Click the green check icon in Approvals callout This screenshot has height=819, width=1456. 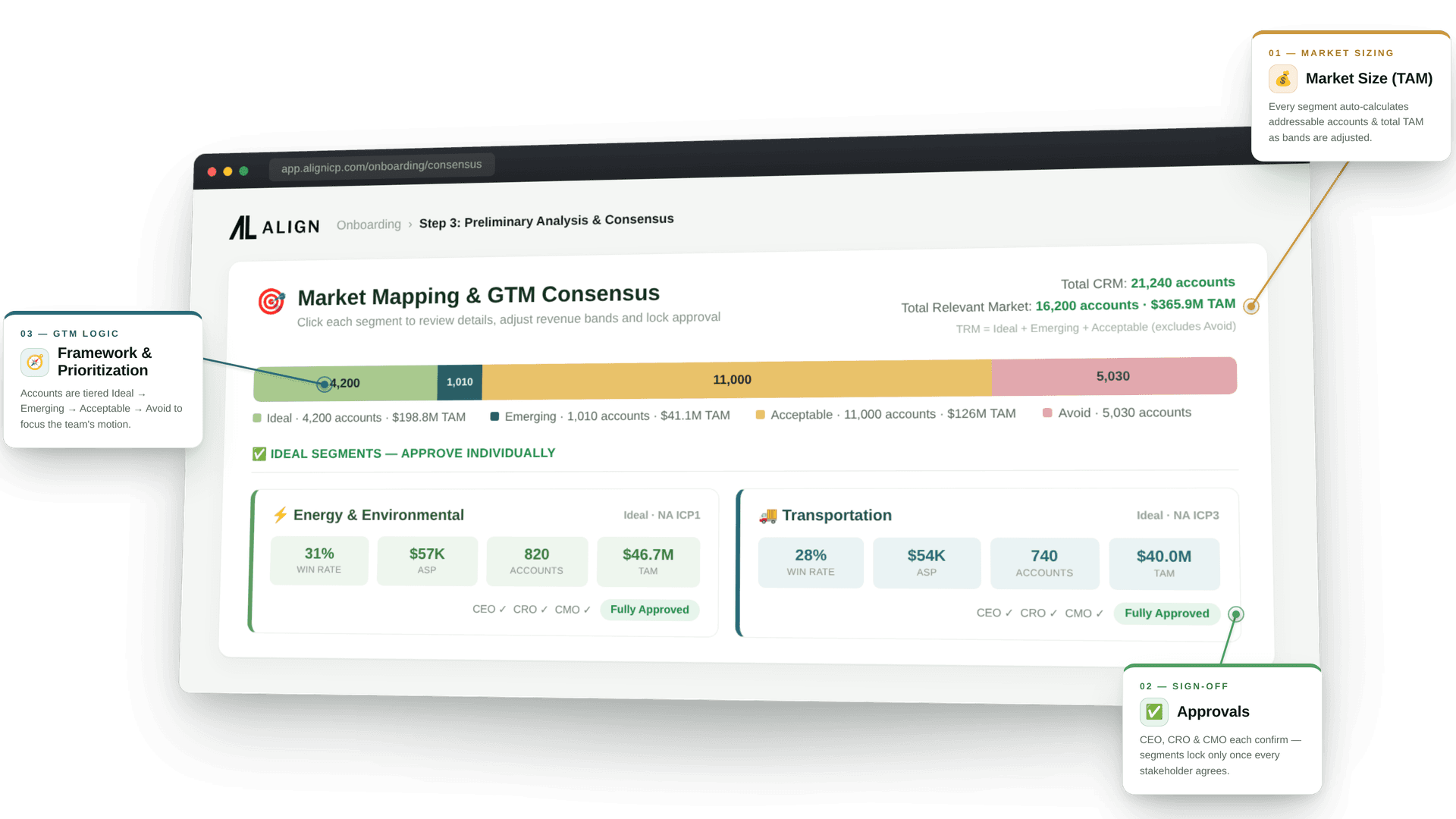click(x=1153, y=712)
